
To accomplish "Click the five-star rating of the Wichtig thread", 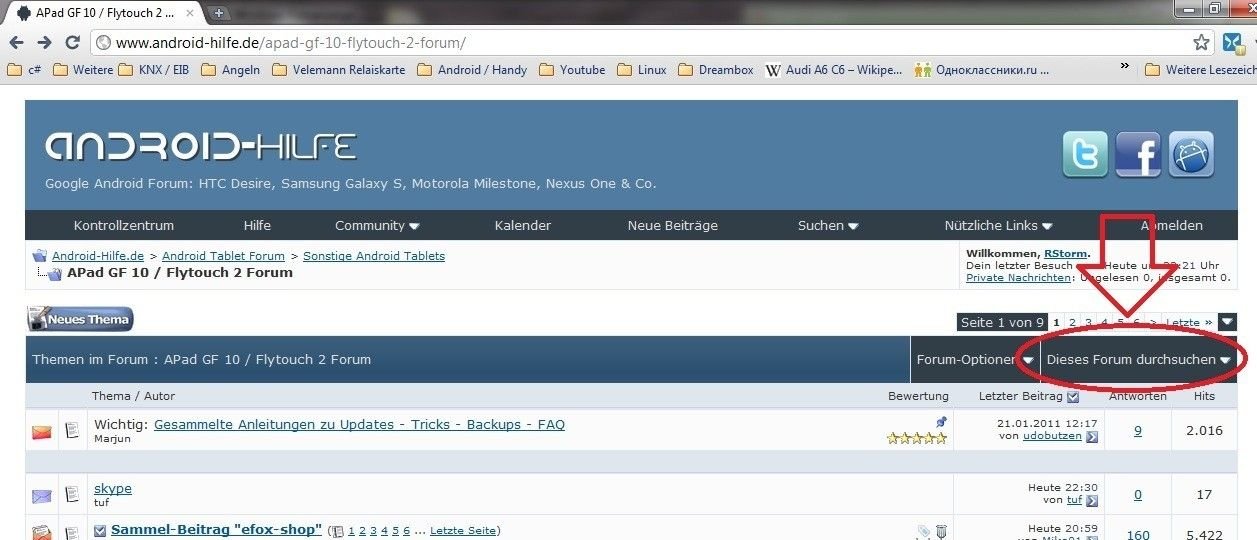I will (x=917, y=438).
